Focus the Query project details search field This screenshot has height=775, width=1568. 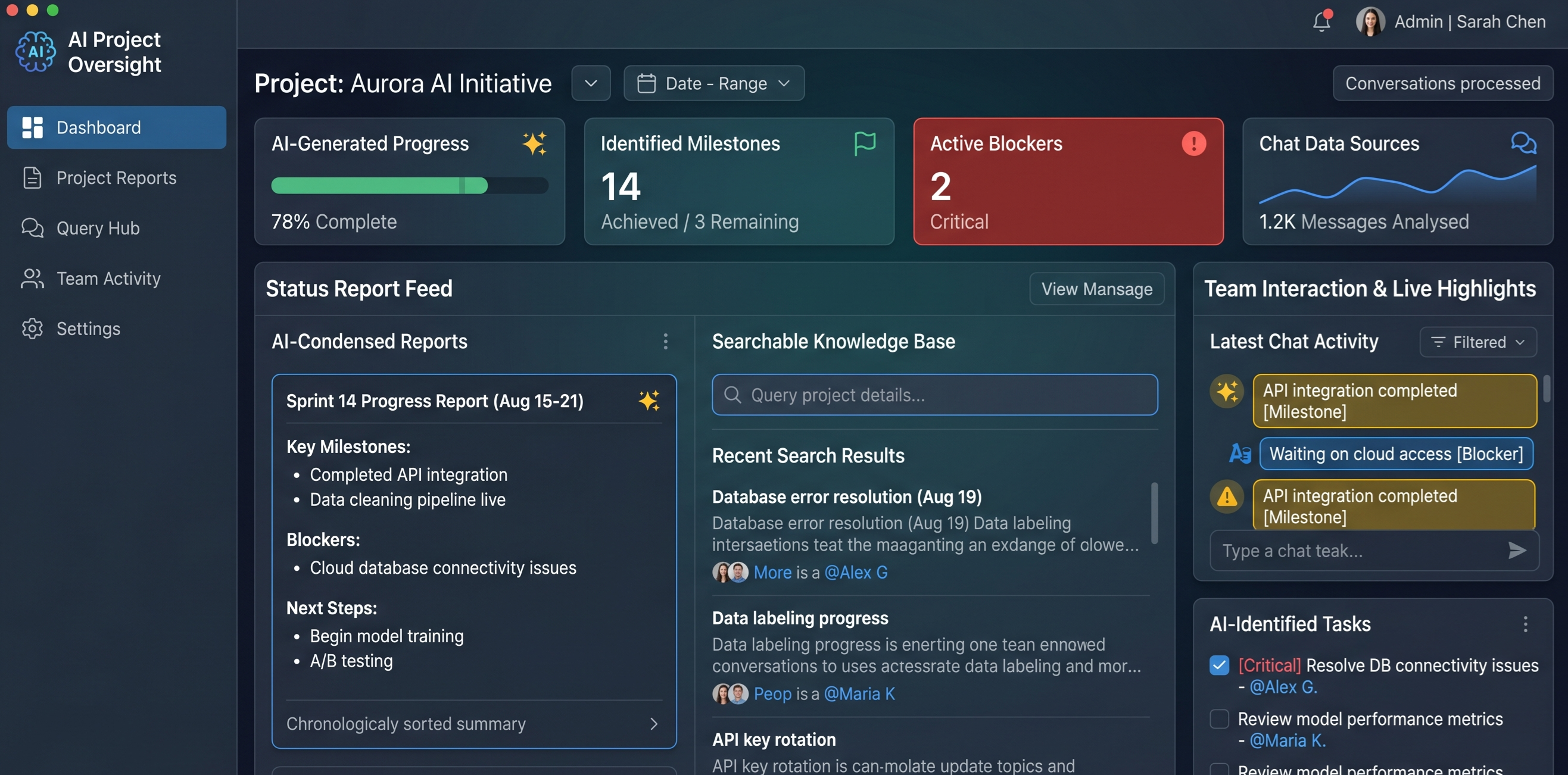(x=934, y=395)
